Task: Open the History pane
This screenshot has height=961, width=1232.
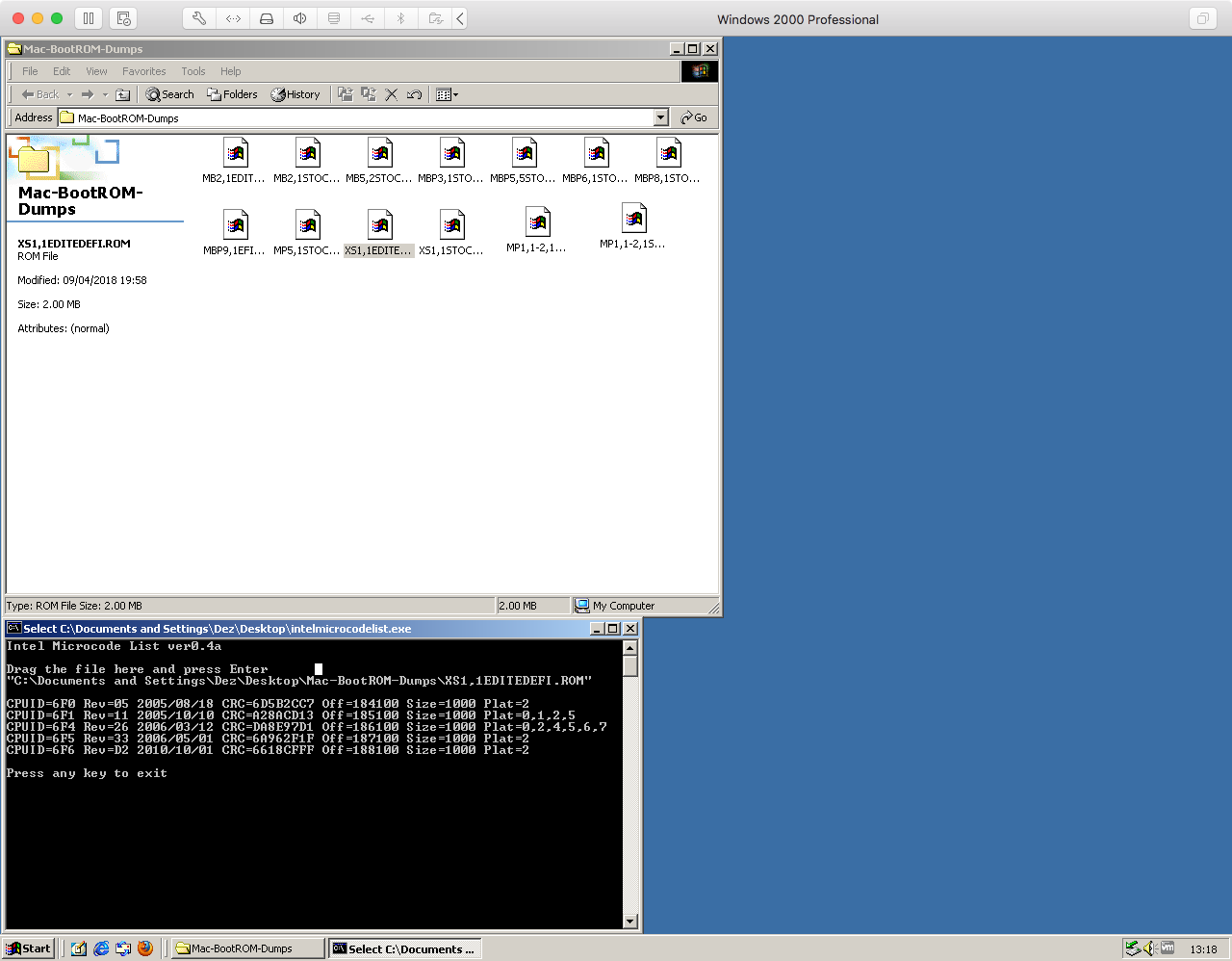Action: (x=295, y=94)
